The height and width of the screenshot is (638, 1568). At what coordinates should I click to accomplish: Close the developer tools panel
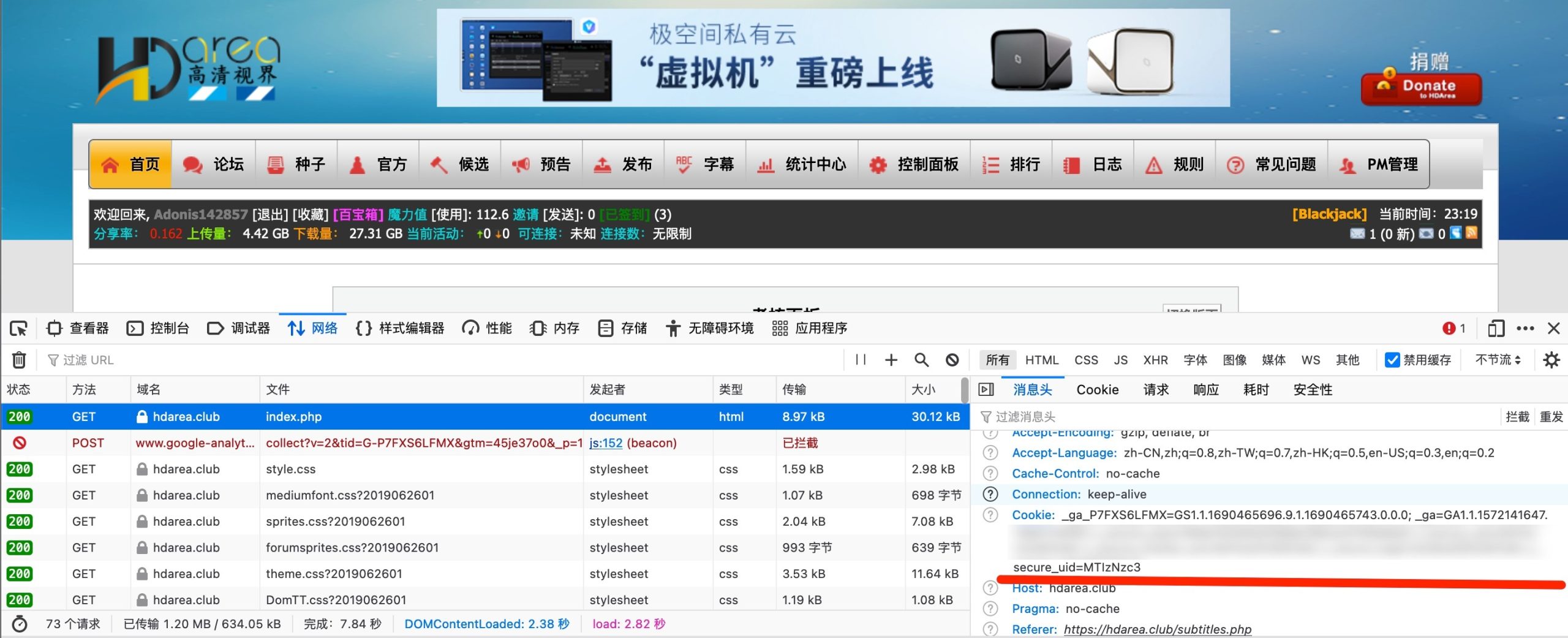click(1553, 328)
